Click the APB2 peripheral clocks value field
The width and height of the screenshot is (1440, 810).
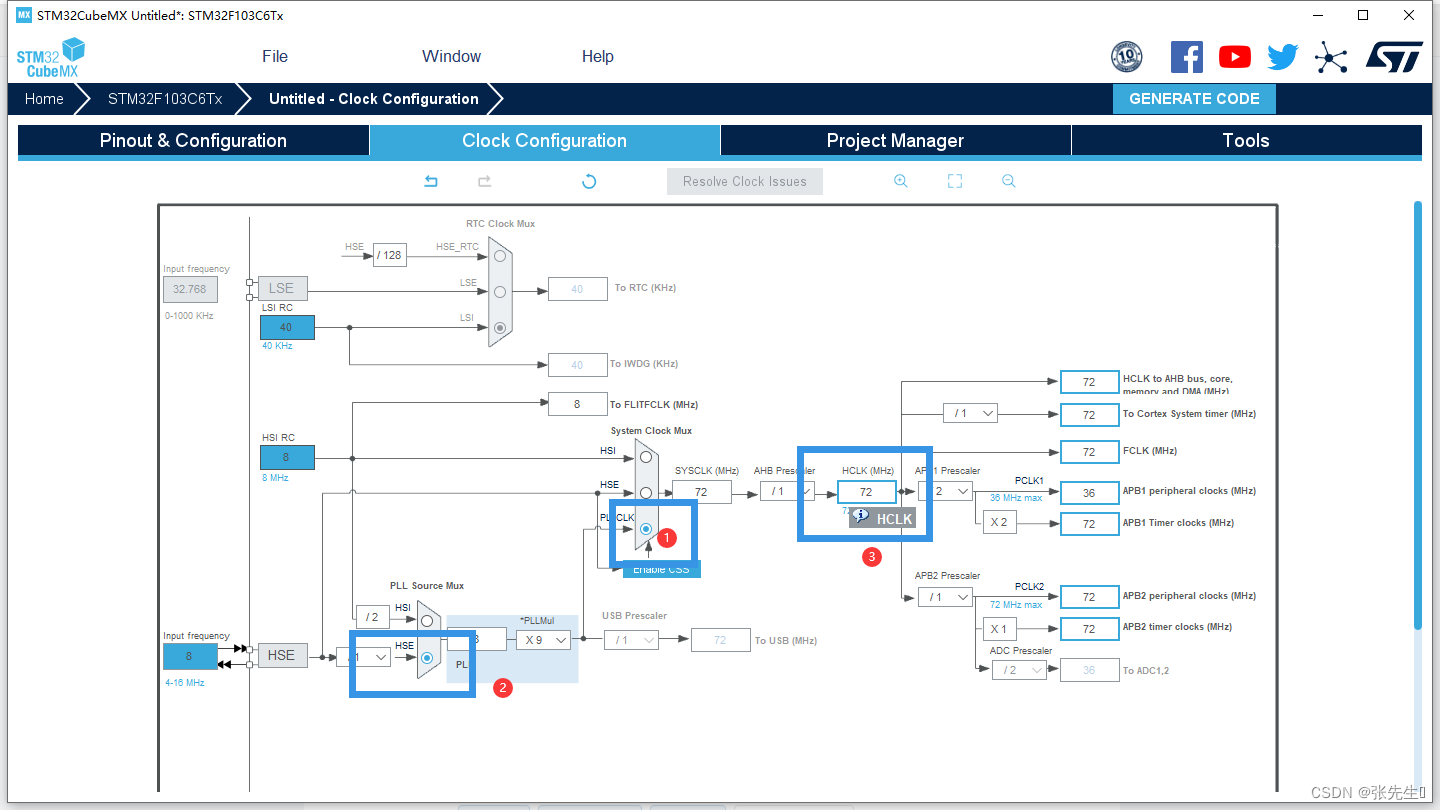1089,597
